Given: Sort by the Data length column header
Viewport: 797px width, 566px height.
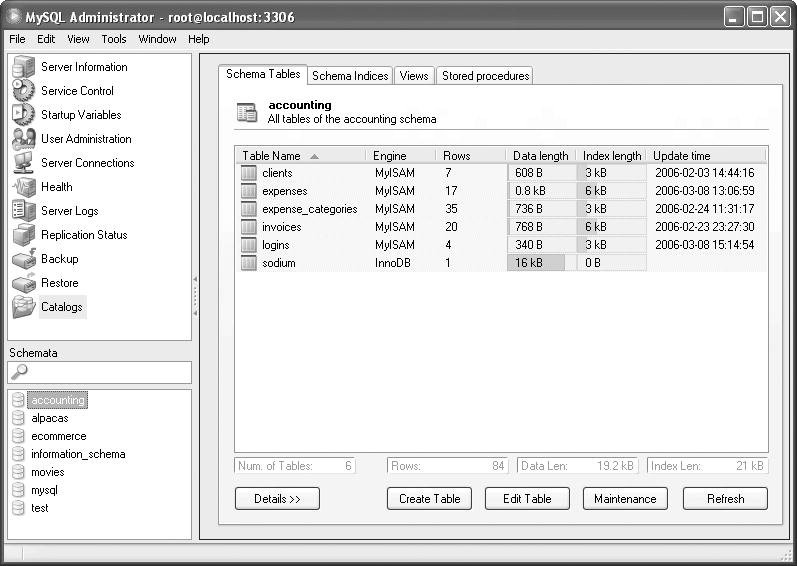Looking at the screenshot, I should pyautogui.click(x=541, y=156).
